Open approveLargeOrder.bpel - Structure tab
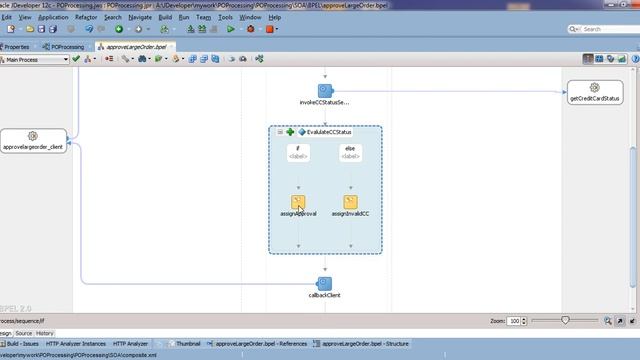Image resolution: width=640 pixels, height=360 pixels. [x=361, y=344]
